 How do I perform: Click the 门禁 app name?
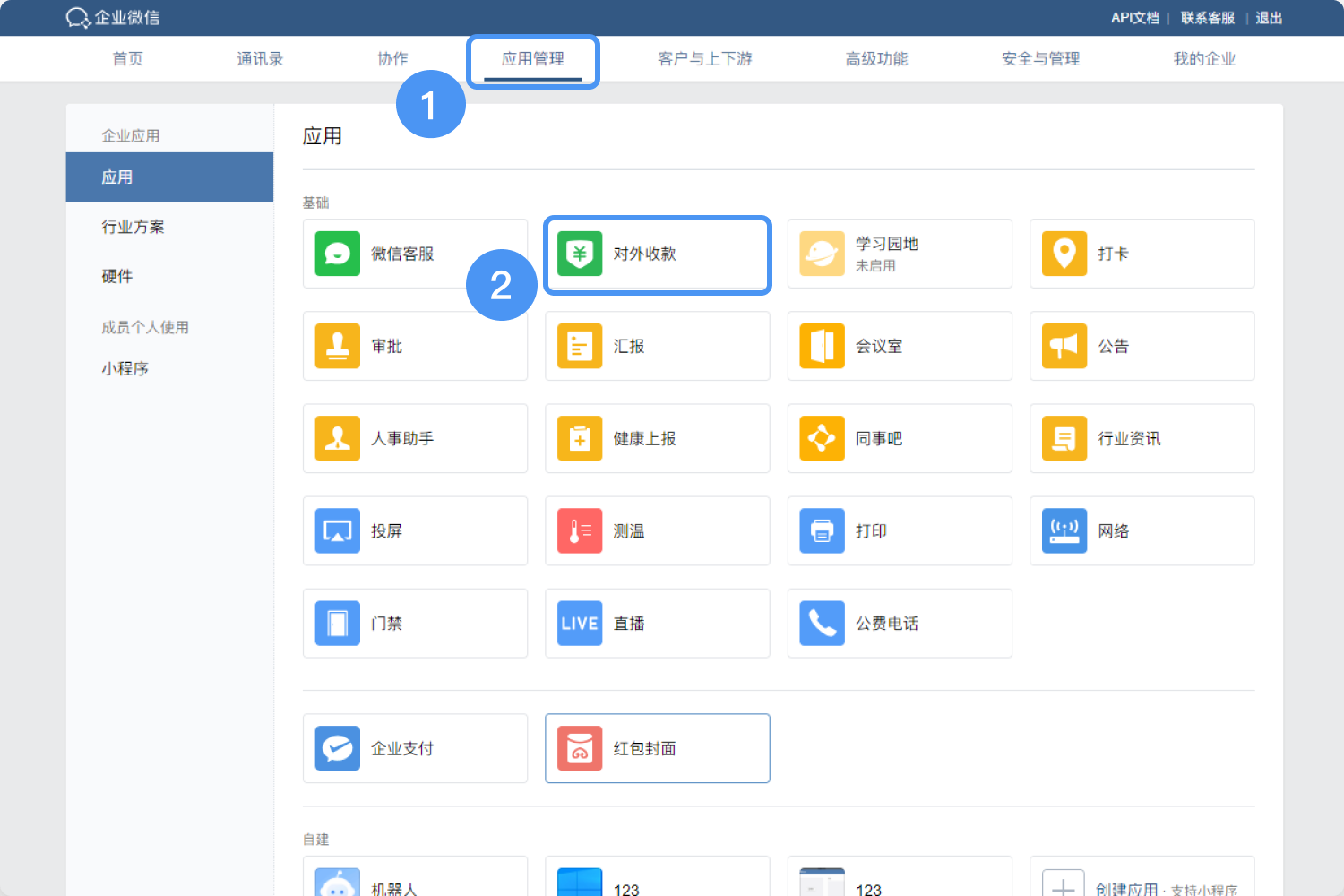tap(386, 623)
